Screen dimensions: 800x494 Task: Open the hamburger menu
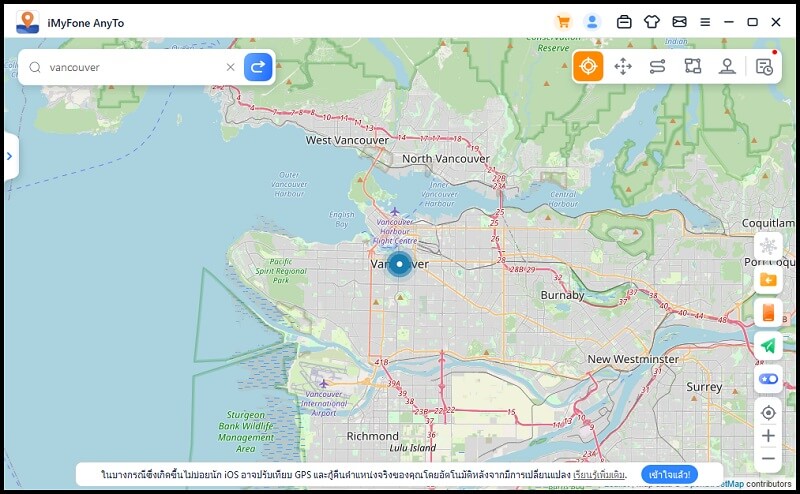(x=705, y=22)
